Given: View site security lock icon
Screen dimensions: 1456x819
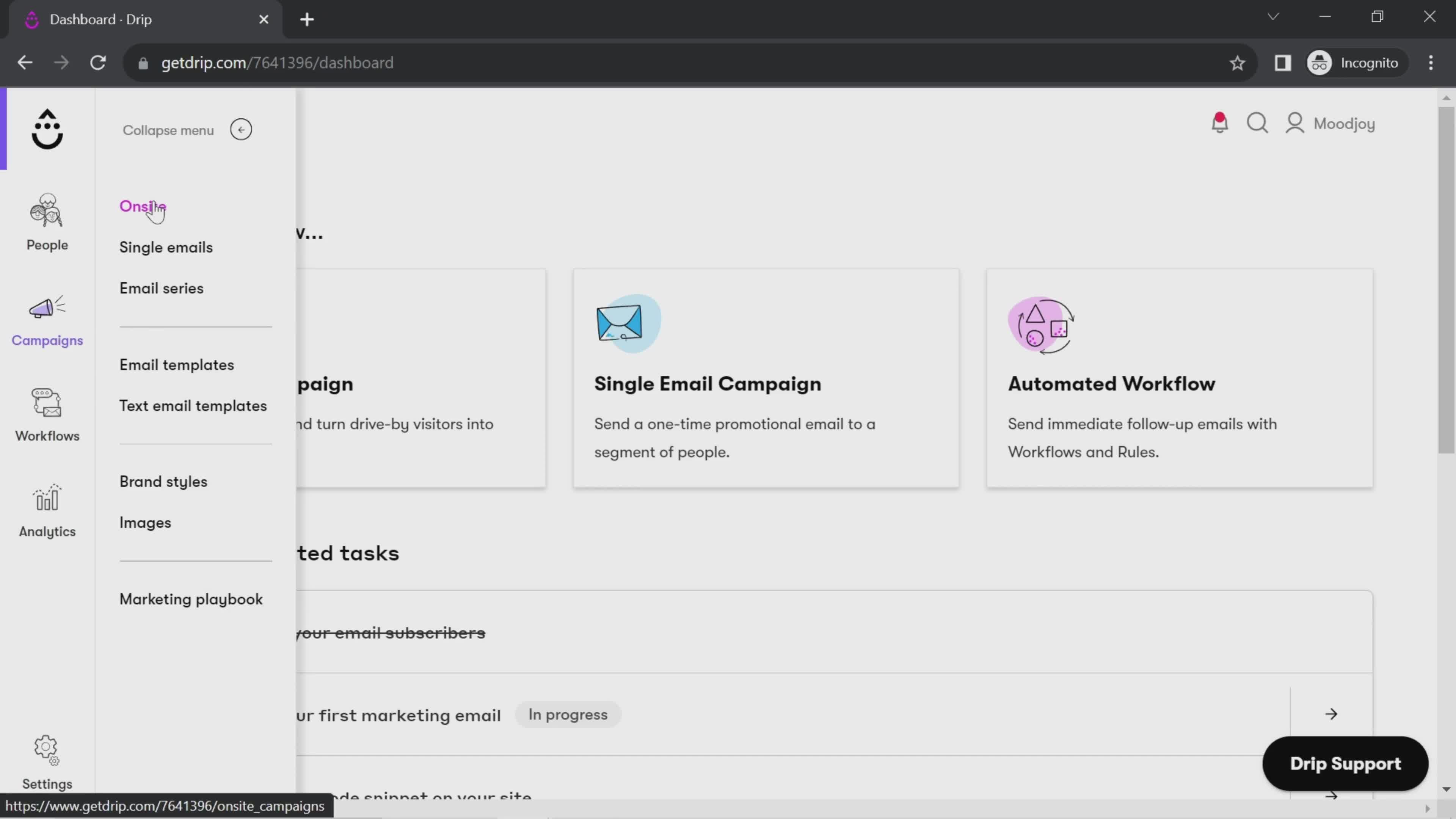Looking at the screenshot, I should click(143, 63).
